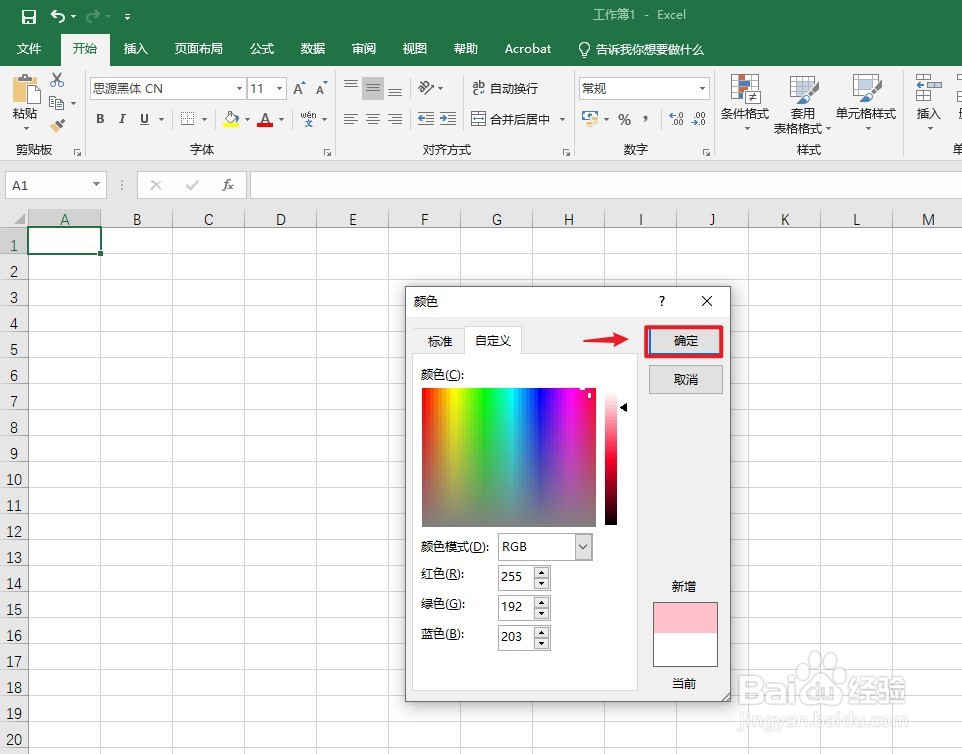Click the cell Borders icon
Image resolution: width=962 pixels, height=754 pixels.
point(188,119)
